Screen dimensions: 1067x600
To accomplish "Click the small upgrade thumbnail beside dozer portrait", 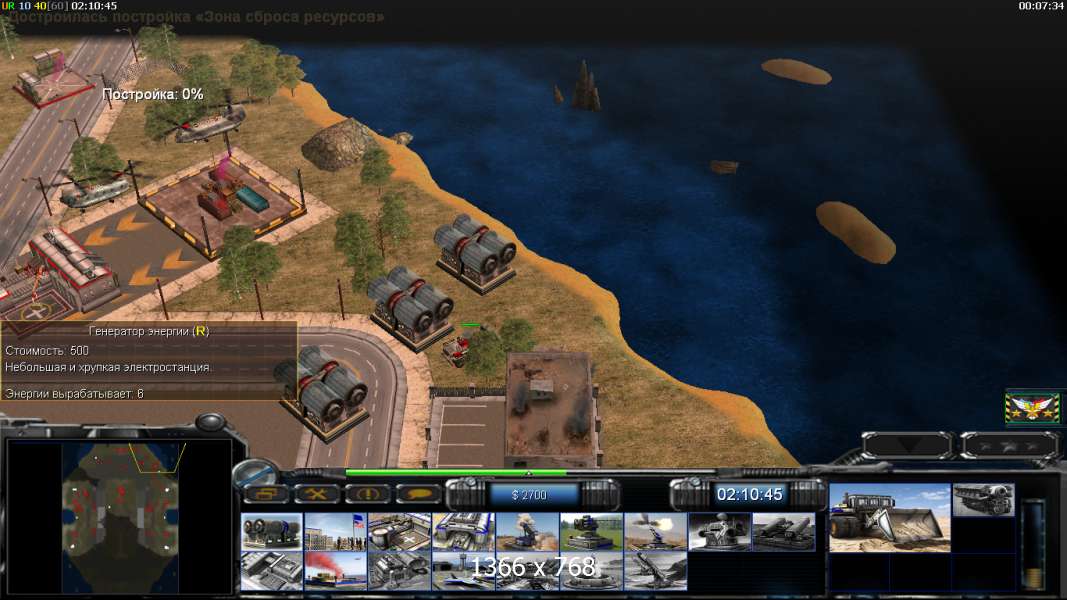I will tap(983, 500).
